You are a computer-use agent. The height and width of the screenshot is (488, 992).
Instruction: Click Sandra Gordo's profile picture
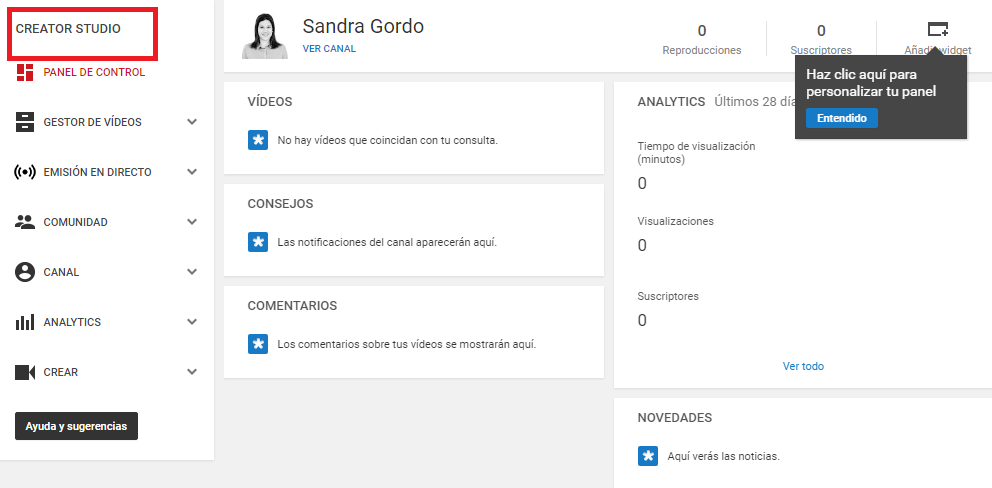[x=265, y=36]
